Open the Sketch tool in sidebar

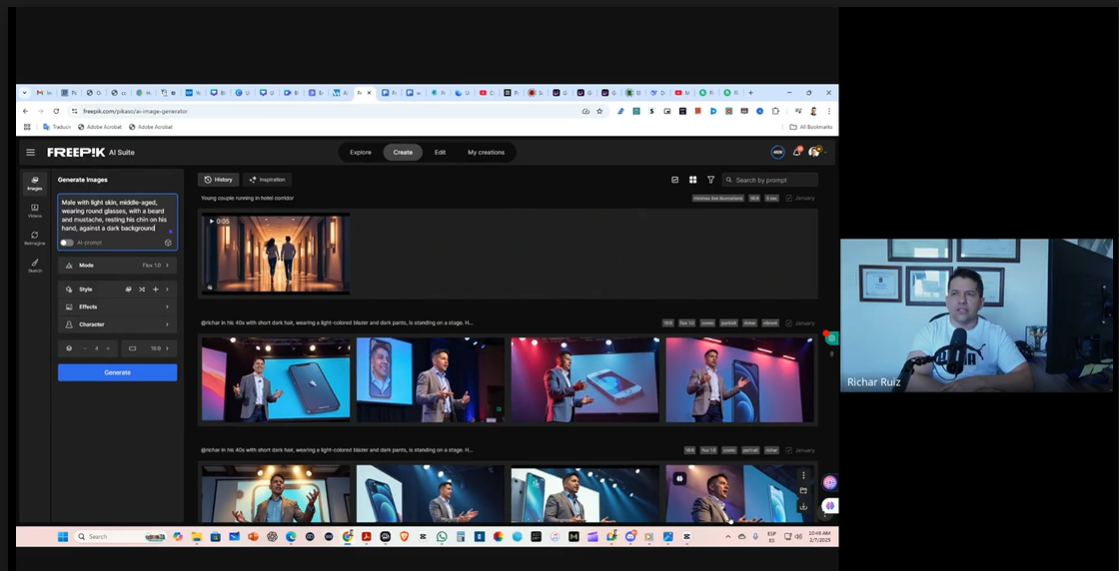pos(35,265)
